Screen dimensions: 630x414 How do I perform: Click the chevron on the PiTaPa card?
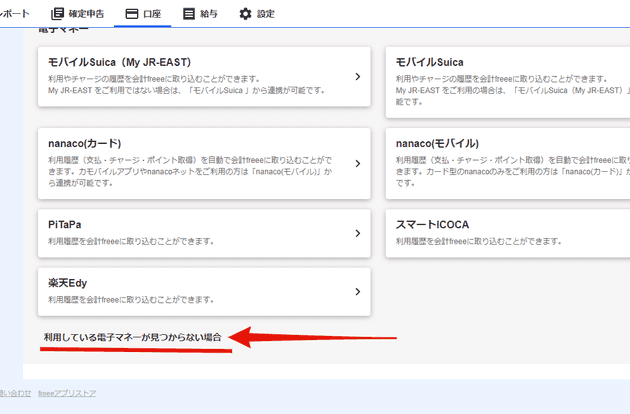[x=358, y=234]
